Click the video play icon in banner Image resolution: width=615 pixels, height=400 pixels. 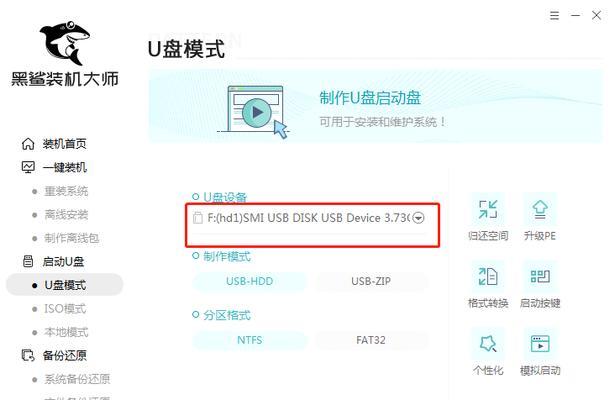click(257, 113)
